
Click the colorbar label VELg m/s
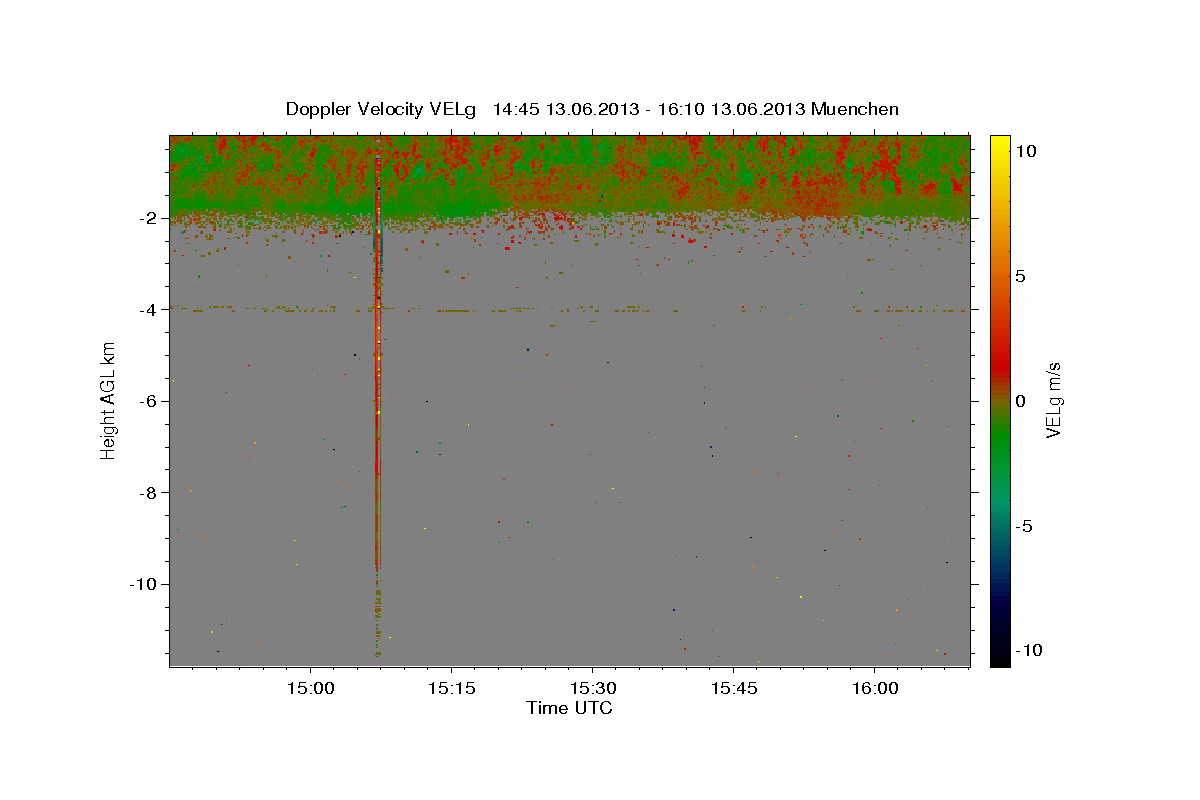coord(1053,400)
